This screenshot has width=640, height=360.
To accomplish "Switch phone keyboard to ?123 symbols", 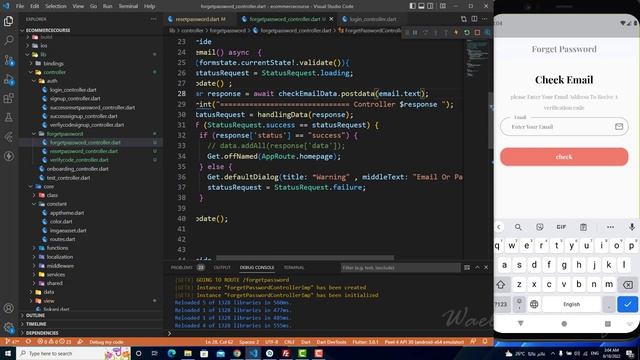I will tap(502, 304).
